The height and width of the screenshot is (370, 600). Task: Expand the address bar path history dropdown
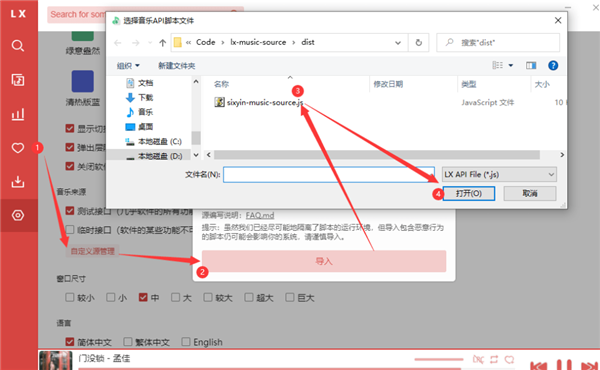[x=398, y=42]
